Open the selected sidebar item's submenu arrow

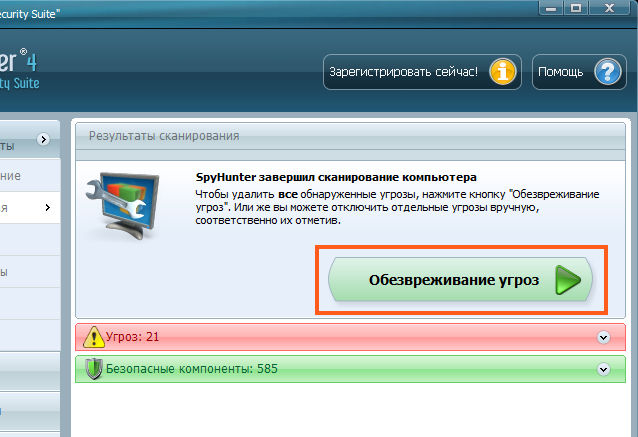(x=48, y=208)
